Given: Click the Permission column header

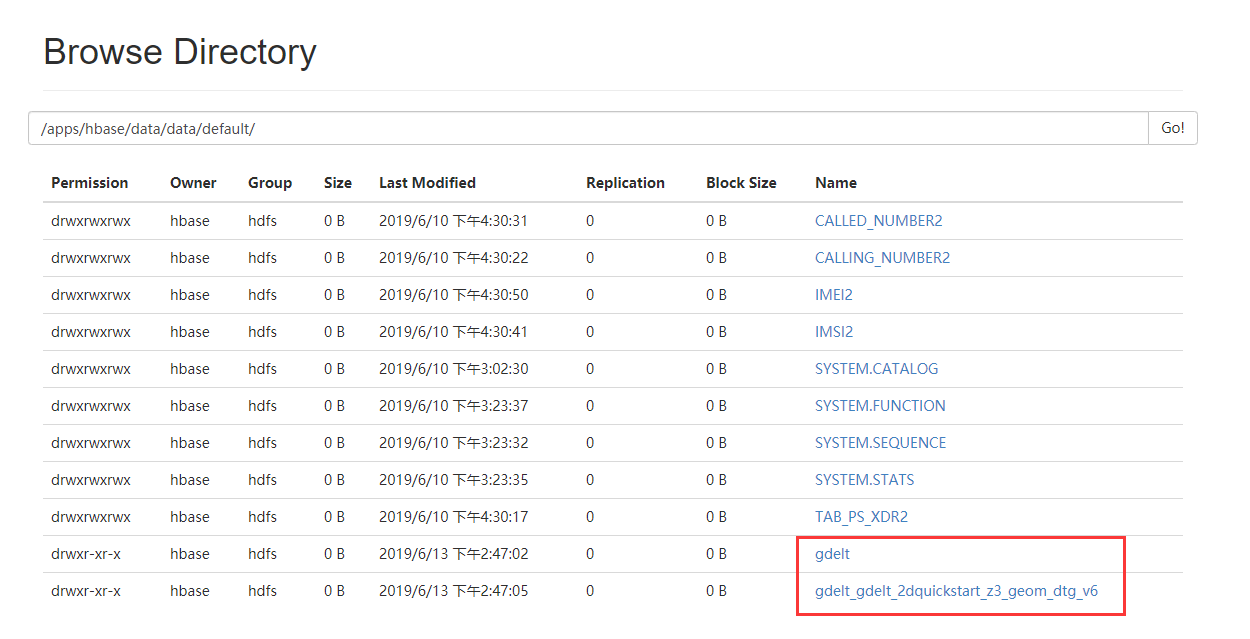Looking at the screenshot, I should pyautogui.click(x=90, y=183).
